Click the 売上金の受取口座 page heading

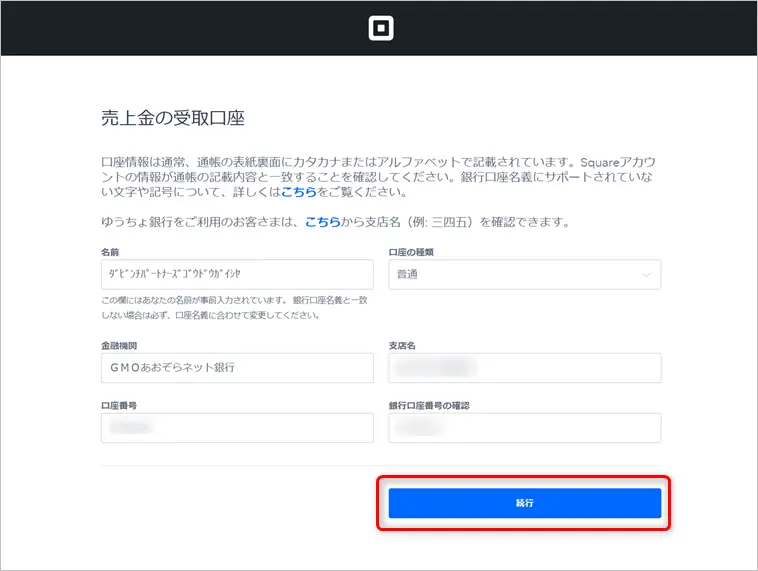[x=173, y=118]
